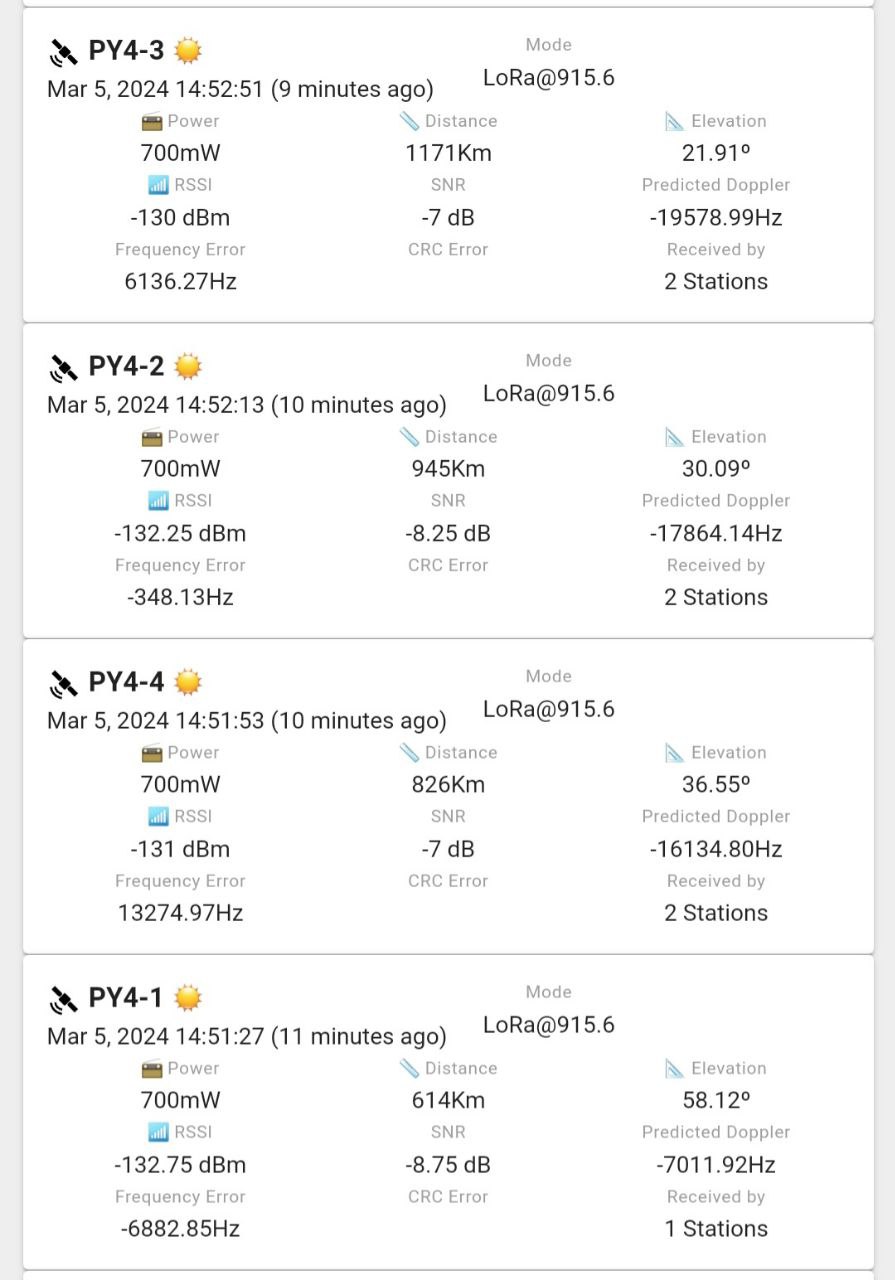The image size is (895, 1280).
Task: Click '1 Stations' in the PY4-1 card
Action: tap(716, 1229)
